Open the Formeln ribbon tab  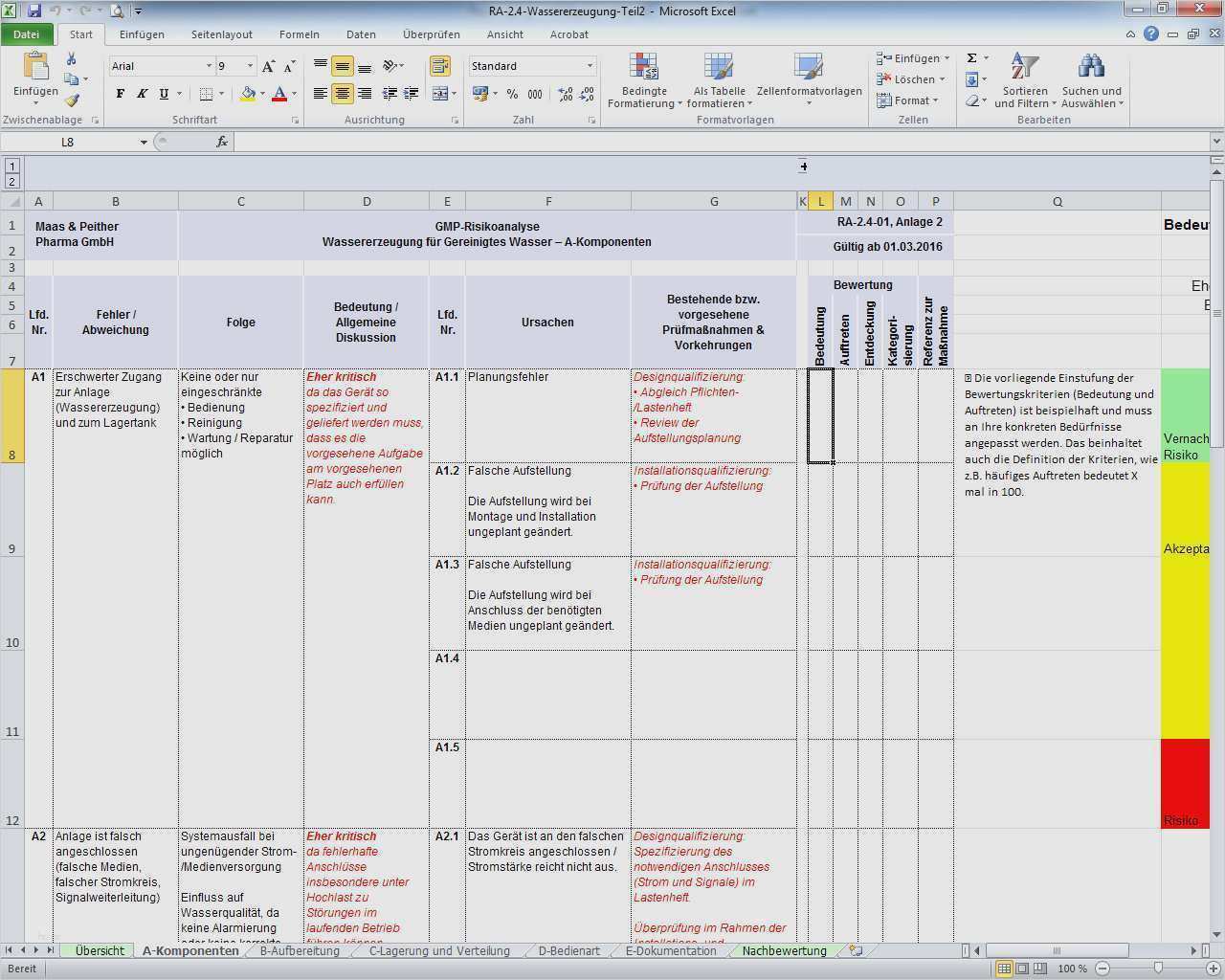299,34
